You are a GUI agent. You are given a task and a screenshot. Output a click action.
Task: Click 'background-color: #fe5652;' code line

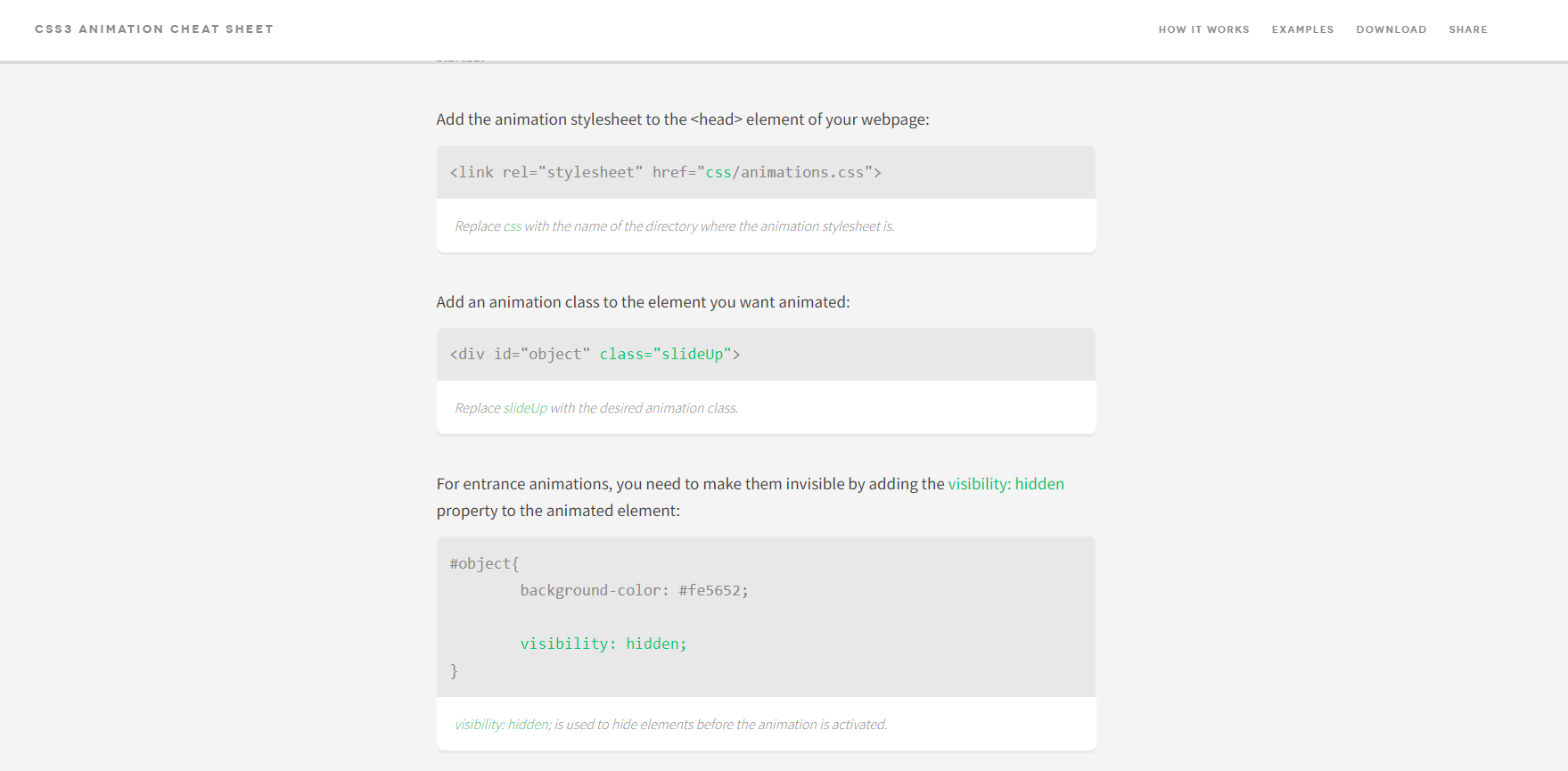pyautogui.click(x=634, y=590)
